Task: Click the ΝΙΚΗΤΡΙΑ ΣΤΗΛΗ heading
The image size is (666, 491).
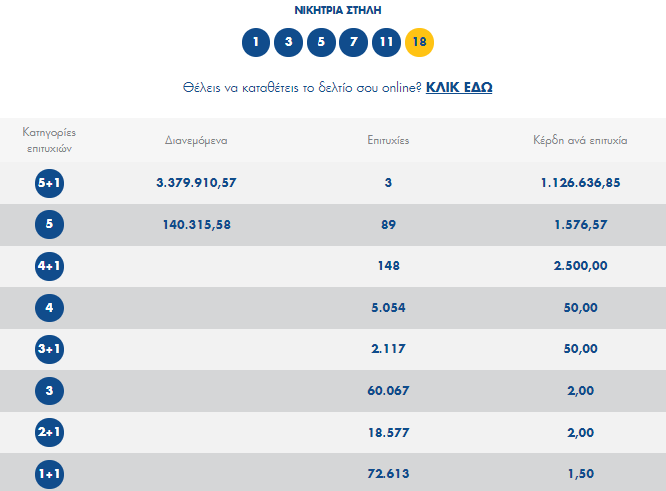Action: 338,10
